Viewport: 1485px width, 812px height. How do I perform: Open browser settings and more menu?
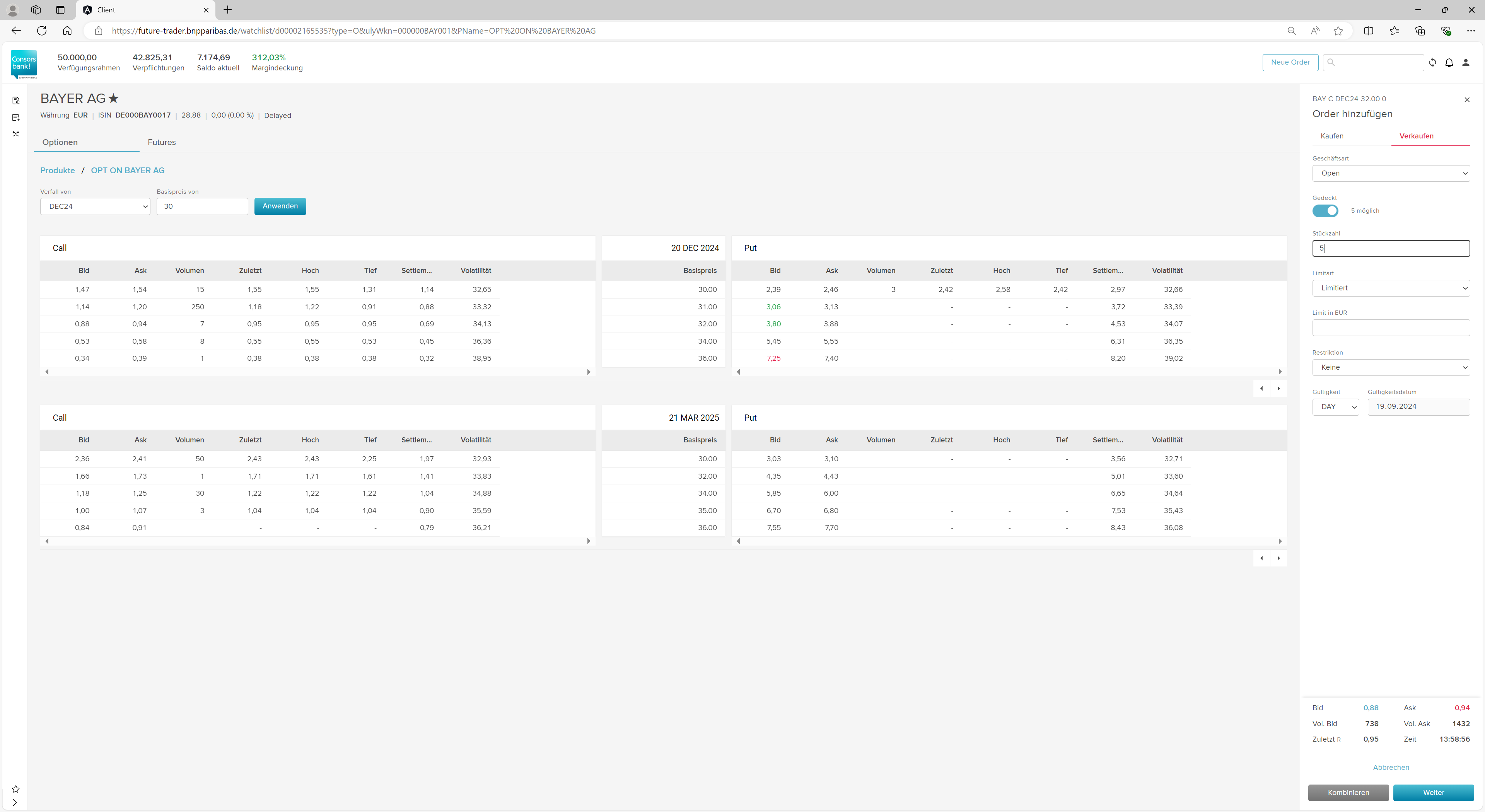[1471, 31]
